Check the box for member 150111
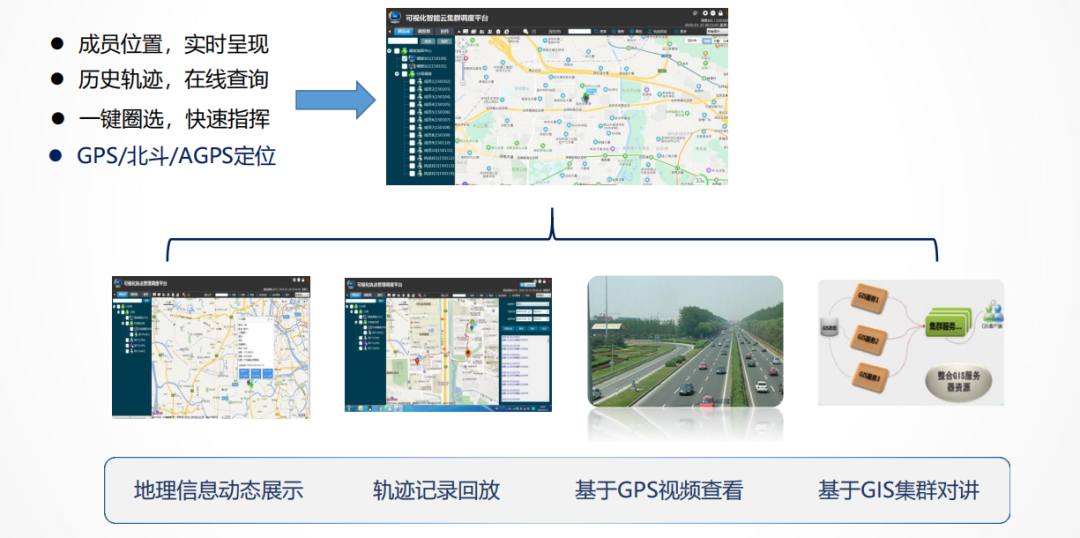1080x538 pixels. (x=412, y=150)
